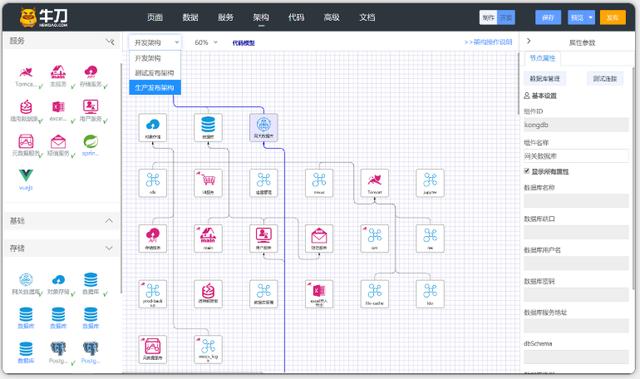
Task: Click the orange 发布 button
Action: 613,18
